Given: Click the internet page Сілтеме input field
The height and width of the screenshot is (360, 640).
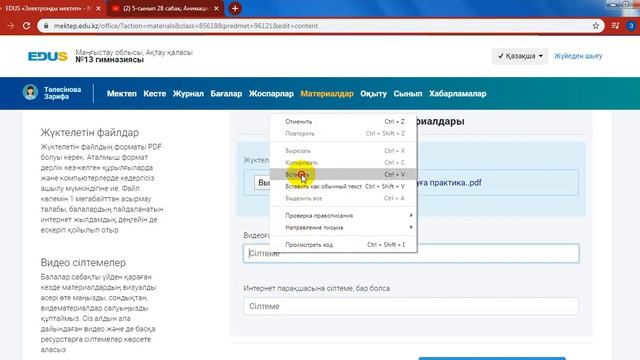Looking at the screenshot, I should pyautogui.click(x=411, y=306).
